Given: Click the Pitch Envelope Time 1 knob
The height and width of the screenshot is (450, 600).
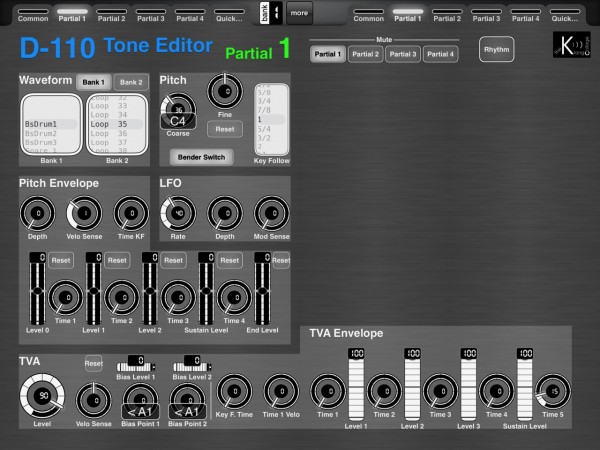Looking at the screenshot, I should [65, 297].
